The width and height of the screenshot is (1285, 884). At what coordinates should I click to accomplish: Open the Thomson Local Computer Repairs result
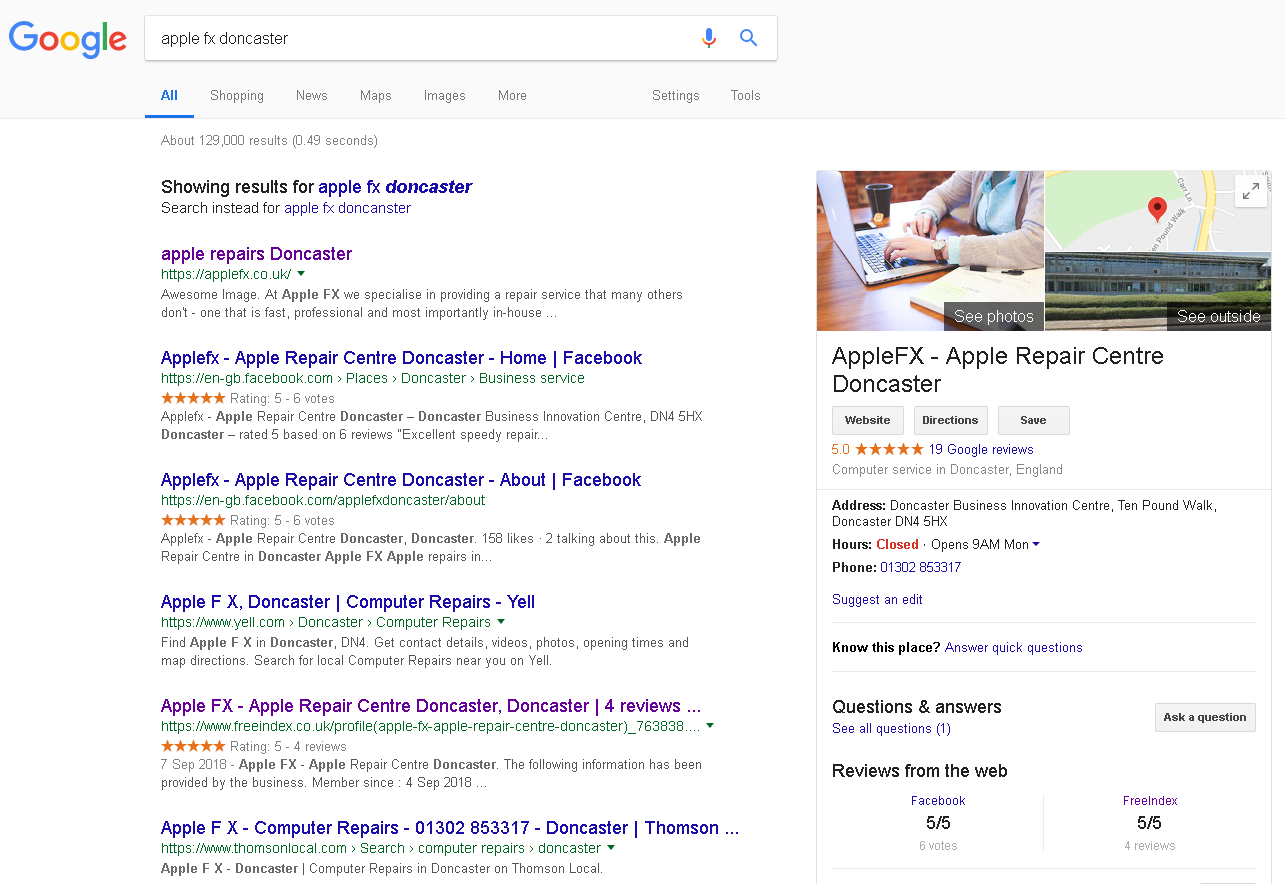450,828
